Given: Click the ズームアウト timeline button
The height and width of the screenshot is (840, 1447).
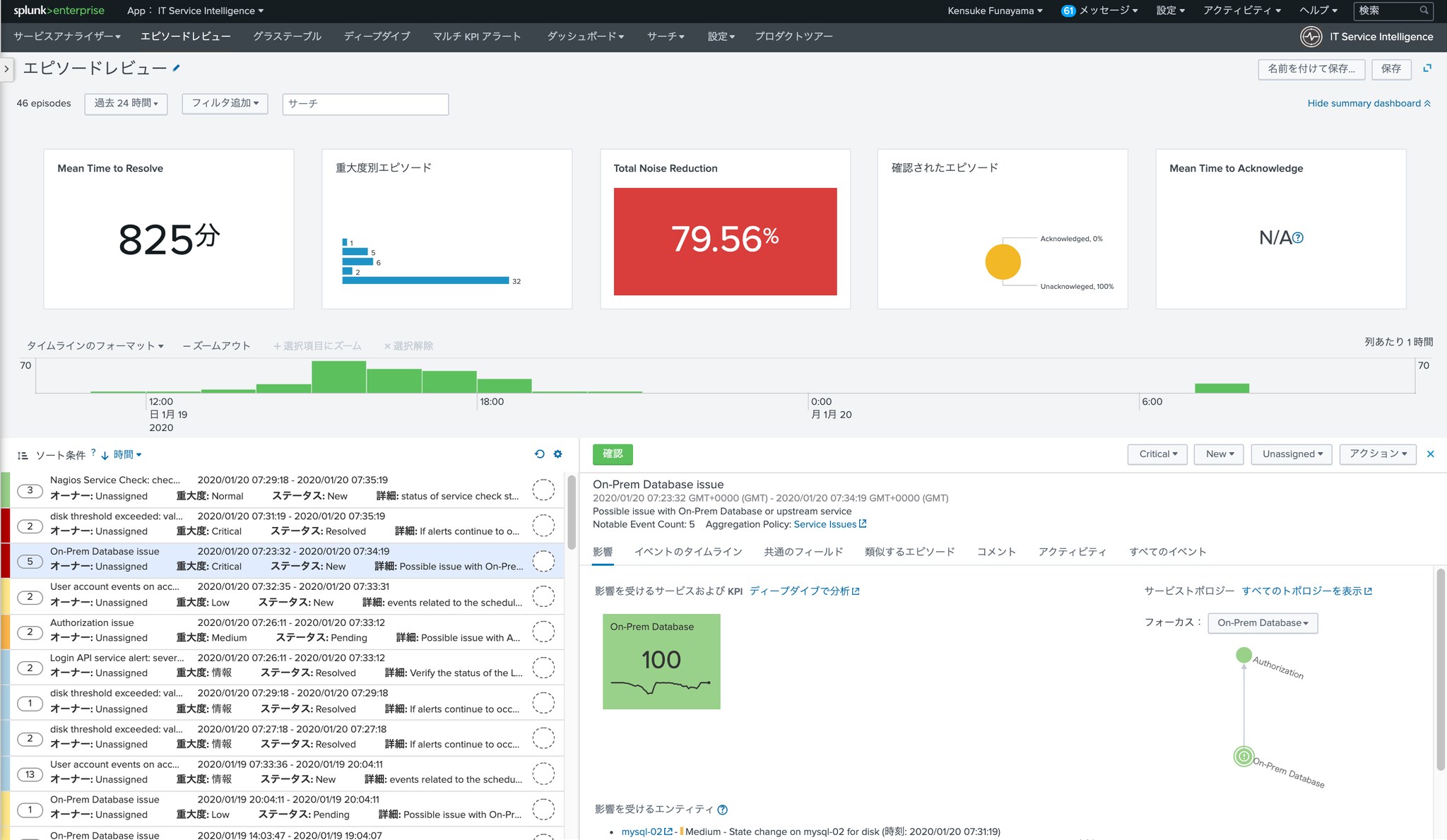Looking at the screenshot, I should click(x=216, y=345).
